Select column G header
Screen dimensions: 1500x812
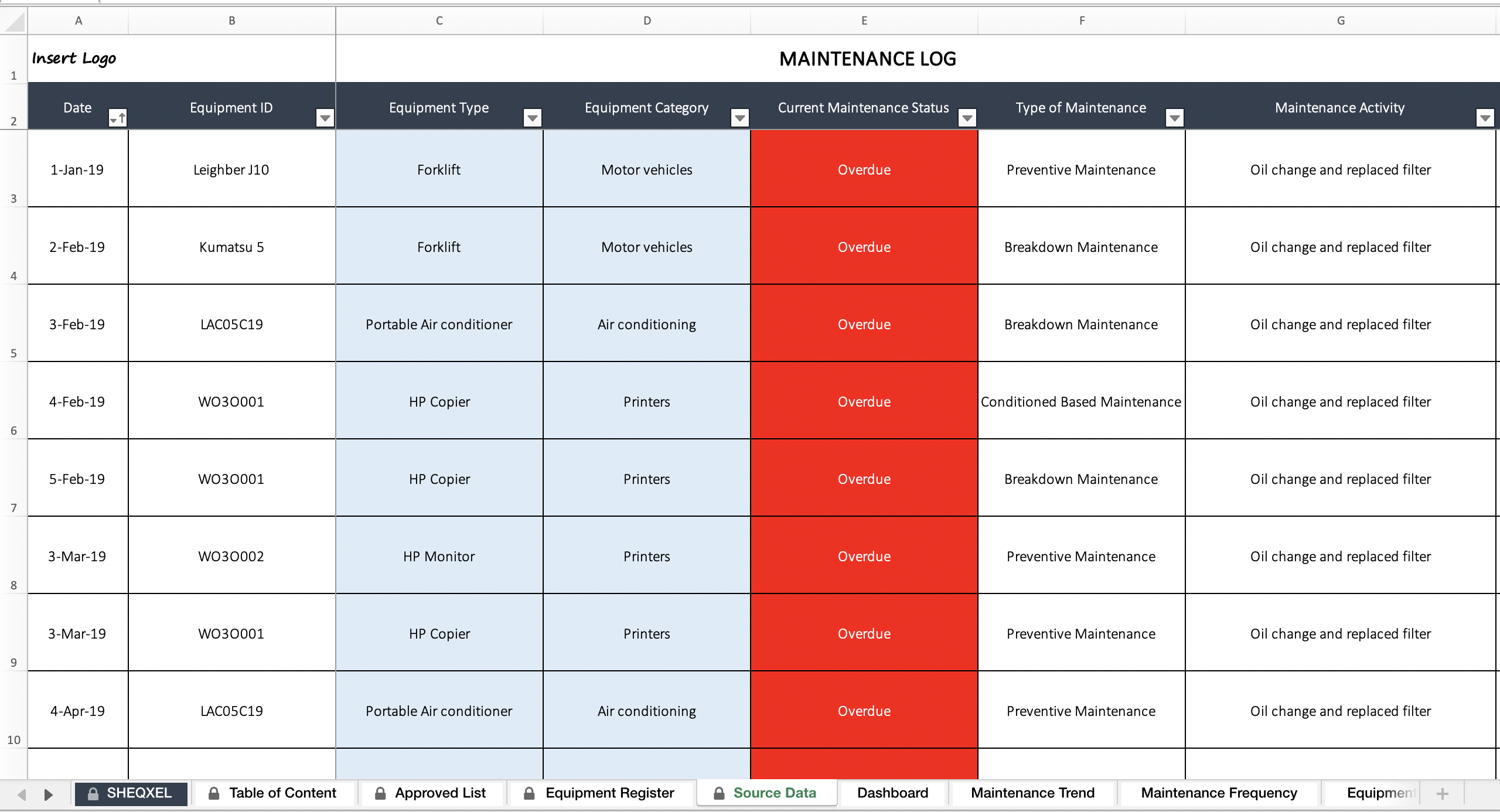click(1341, 21)
